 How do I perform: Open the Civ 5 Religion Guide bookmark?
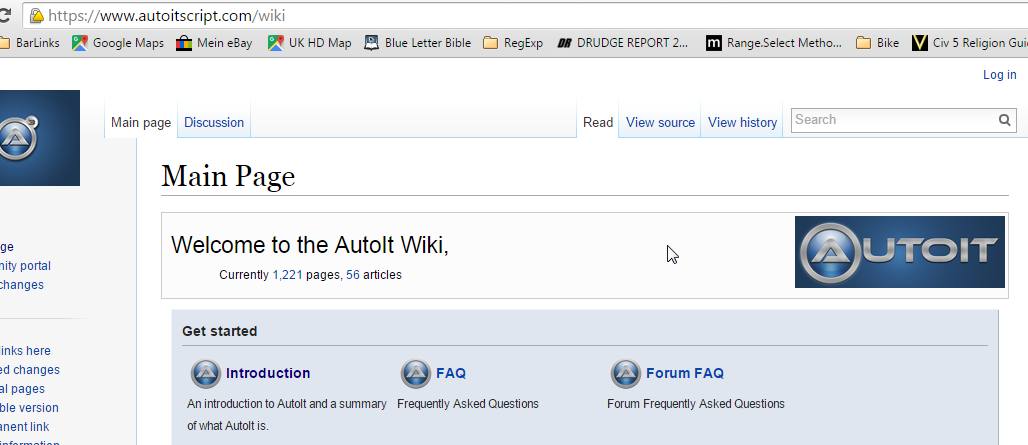click(x=970, y=43)
